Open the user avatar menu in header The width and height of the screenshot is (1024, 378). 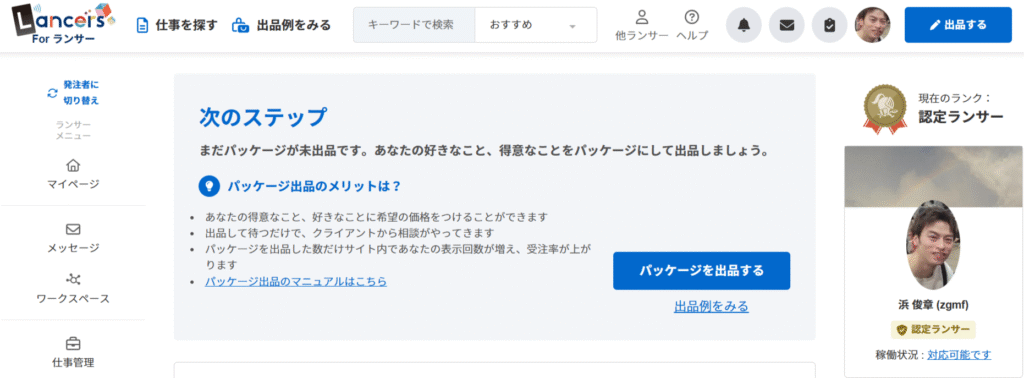pyautogui.click(x=873, y=25)
